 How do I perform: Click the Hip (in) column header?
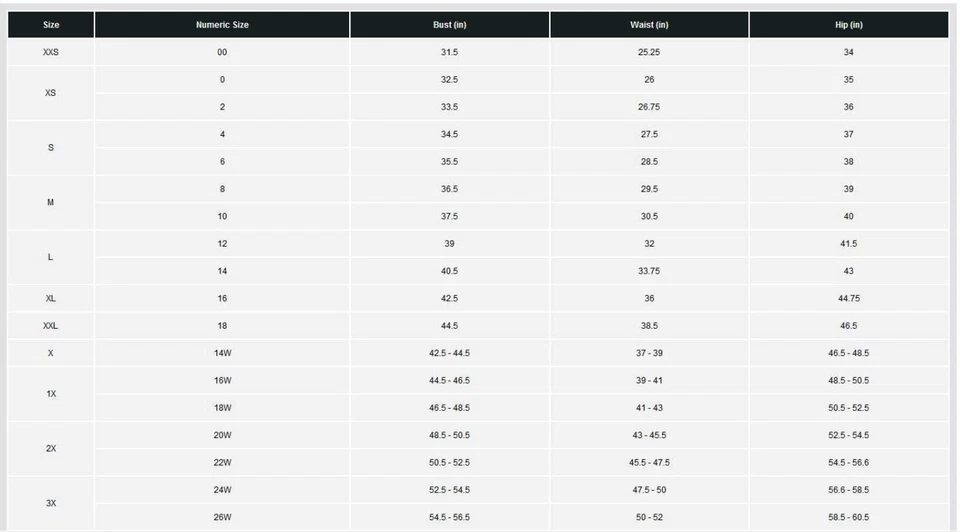848,25
